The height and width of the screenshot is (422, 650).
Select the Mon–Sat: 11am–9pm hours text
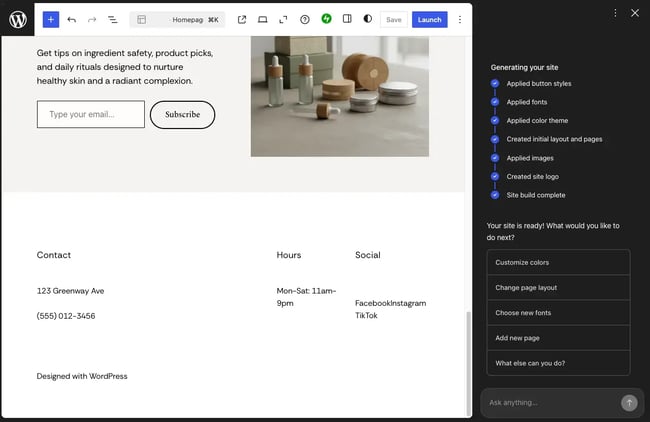point(306,297)
